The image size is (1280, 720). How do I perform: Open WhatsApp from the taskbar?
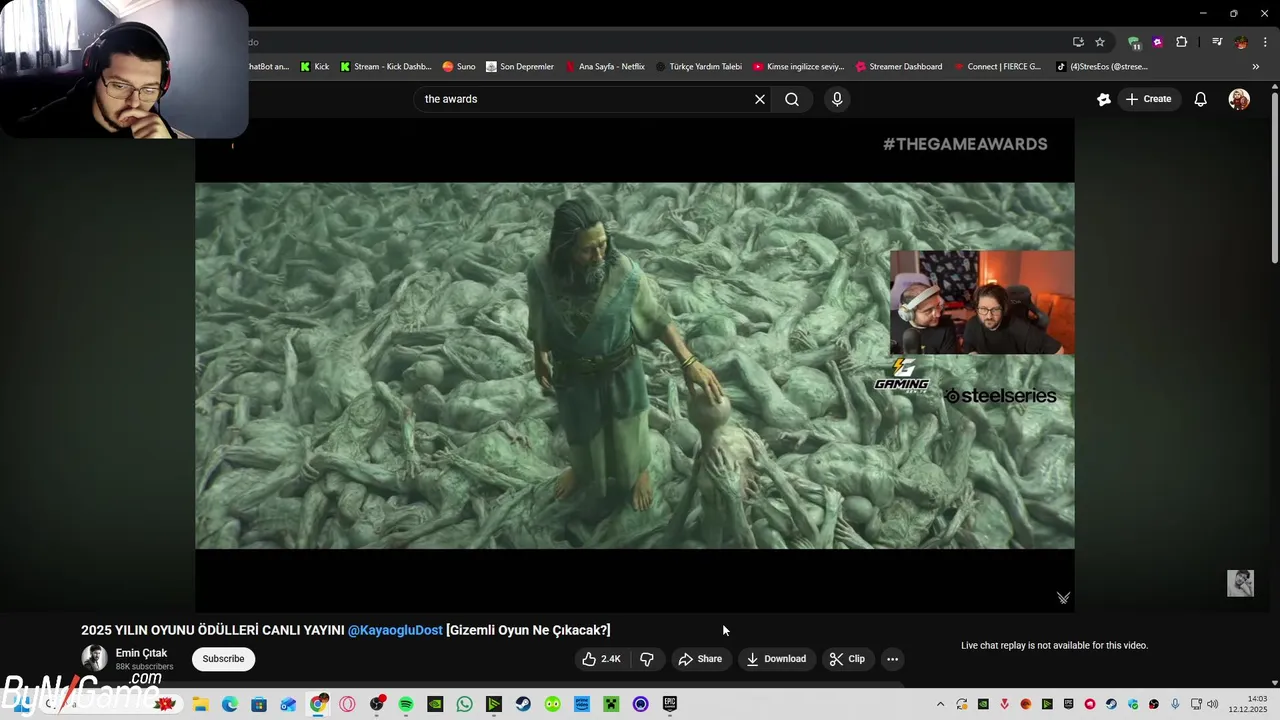point(465,704)
